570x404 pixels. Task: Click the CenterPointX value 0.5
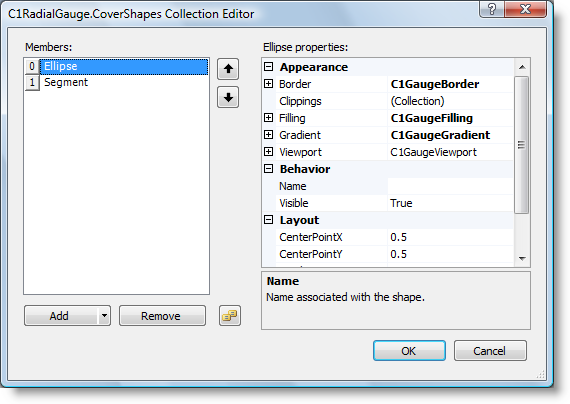coord(398,237)
